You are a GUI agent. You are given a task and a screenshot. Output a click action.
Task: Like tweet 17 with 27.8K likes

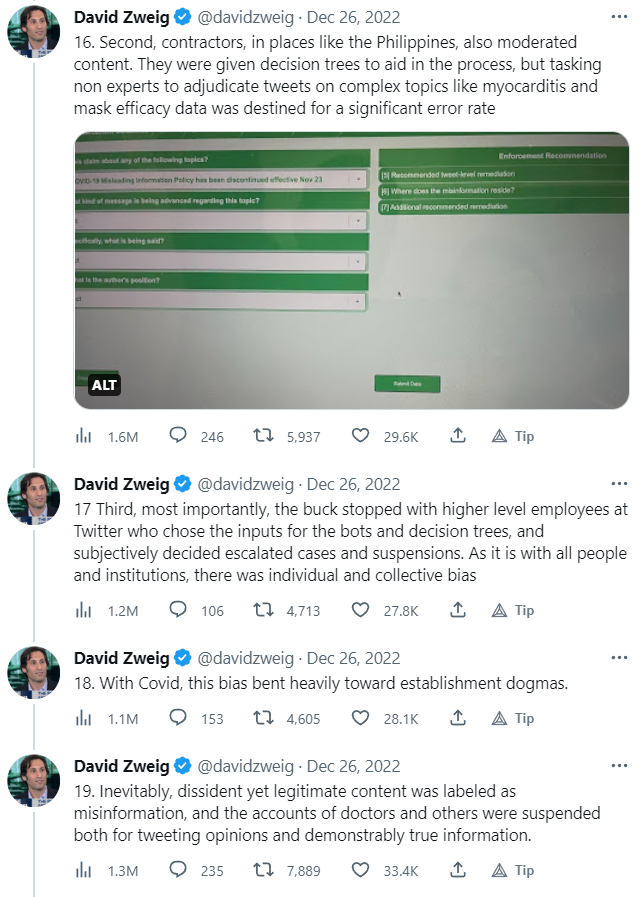[x=362, y=610]
